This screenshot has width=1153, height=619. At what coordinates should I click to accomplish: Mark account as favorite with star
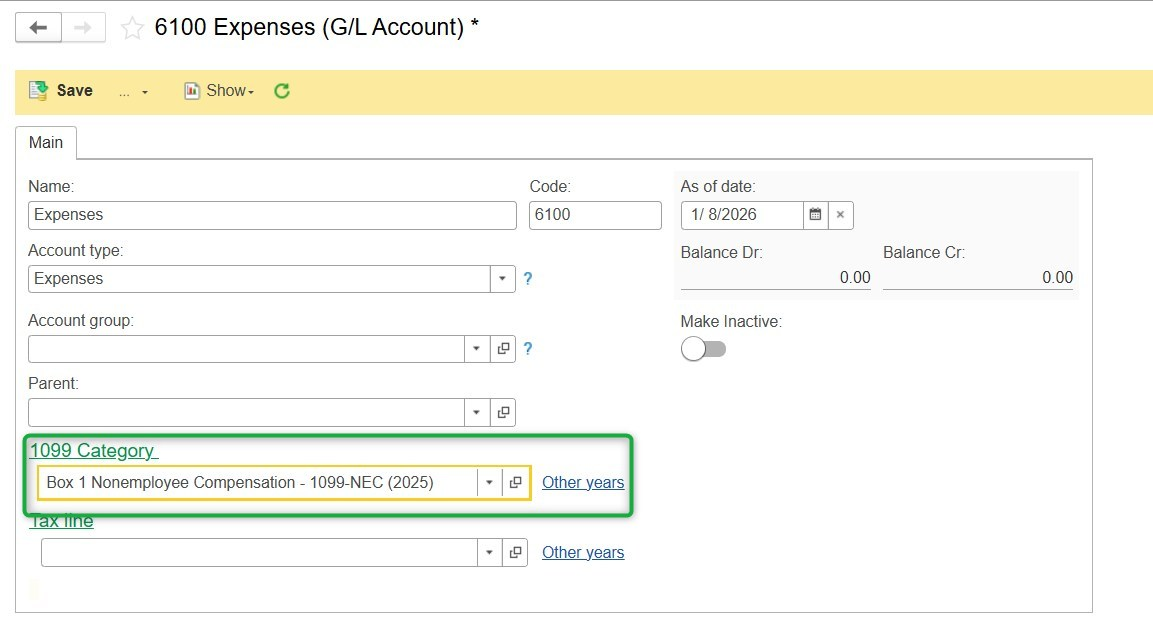coord(131,28)
